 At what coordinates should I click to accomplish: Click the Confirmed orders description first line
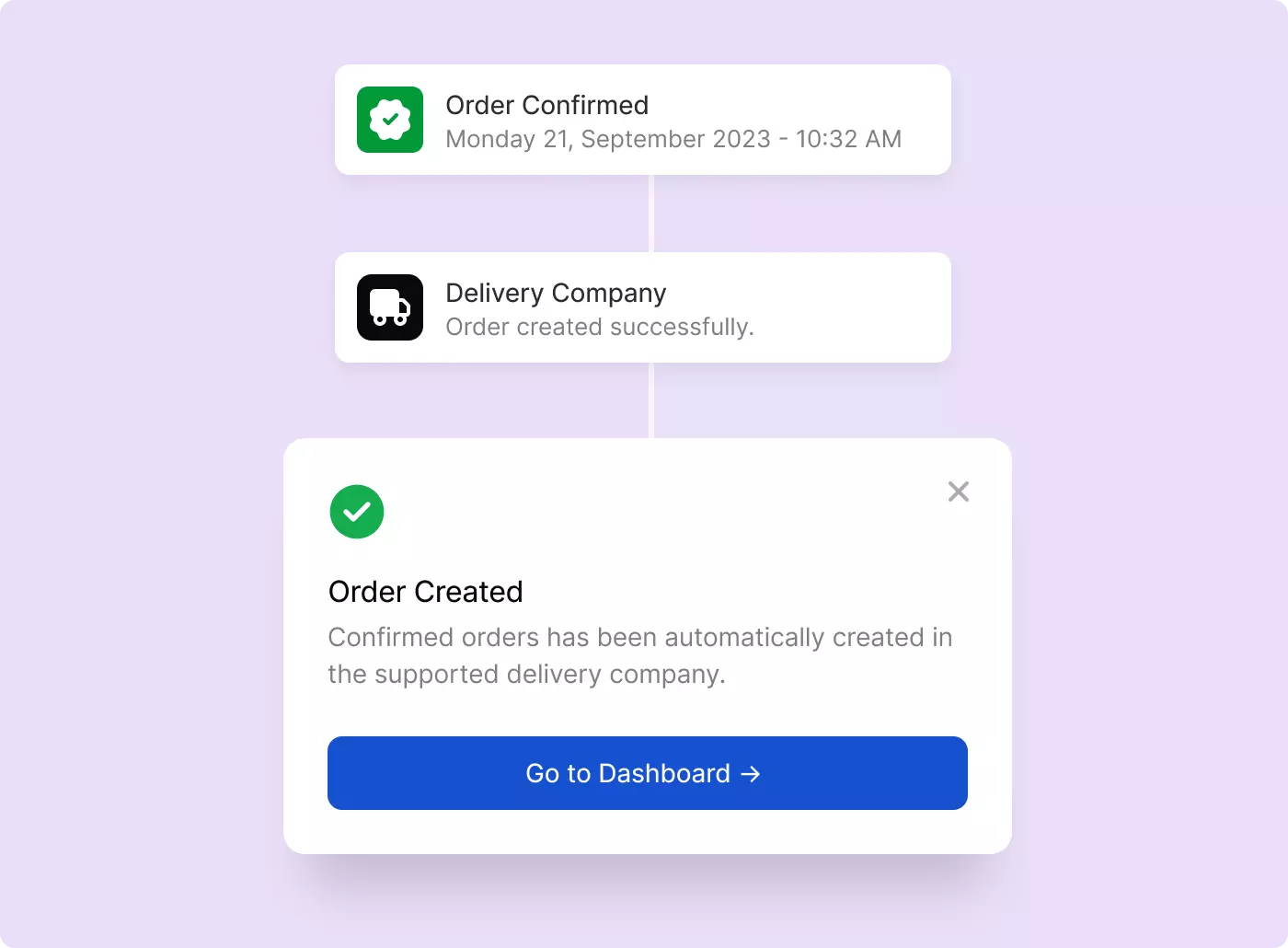[640, 637]
